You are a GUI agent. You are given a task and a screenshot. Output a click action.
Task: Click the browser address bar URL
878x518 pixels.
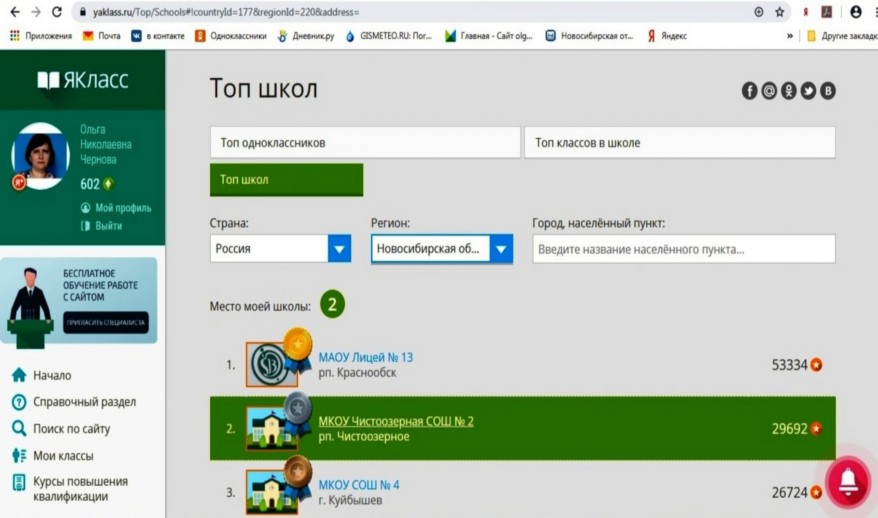pos(226,12)
